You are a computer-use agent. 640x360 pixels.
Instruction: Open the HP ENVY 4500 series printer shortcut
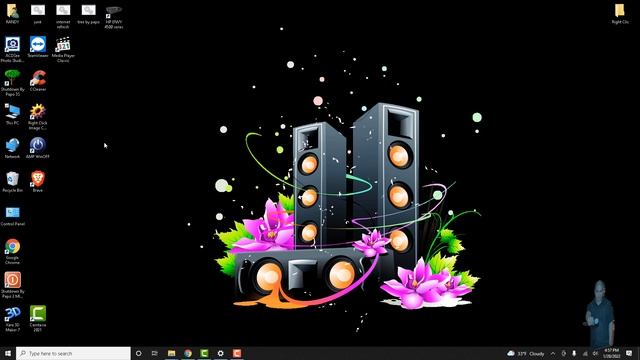click(x=113, y=16)
